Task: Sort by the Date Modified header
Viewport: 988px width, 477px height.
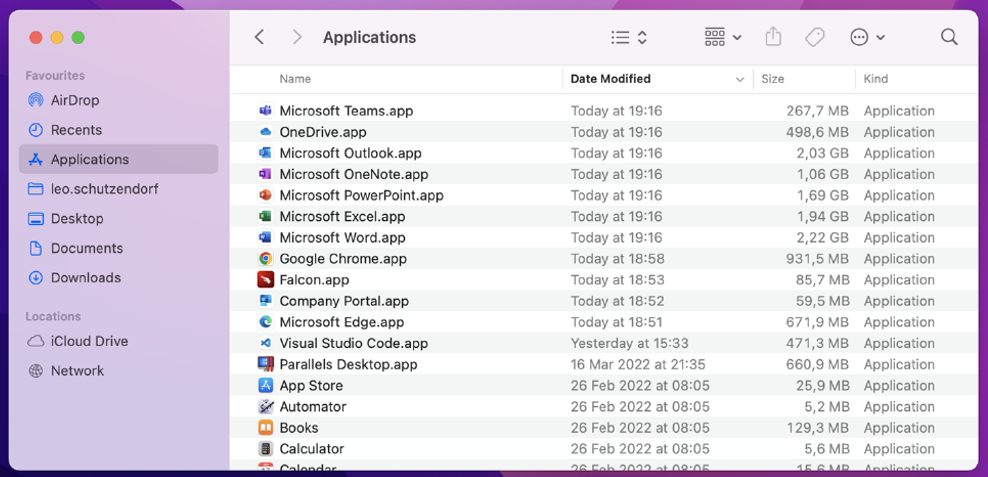Action: tap(611, 79)
